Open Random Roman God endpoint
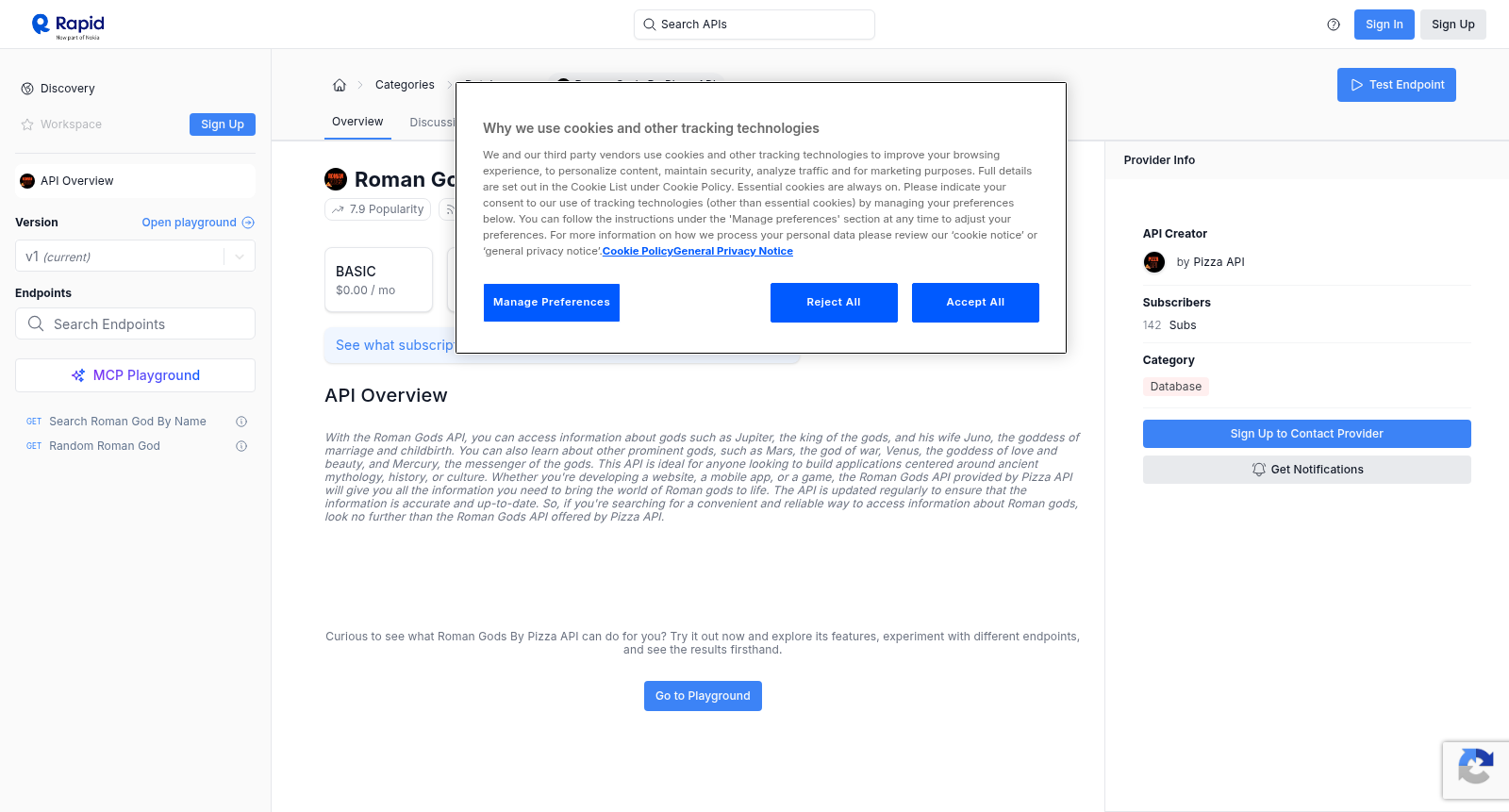 tap(105, 446)
